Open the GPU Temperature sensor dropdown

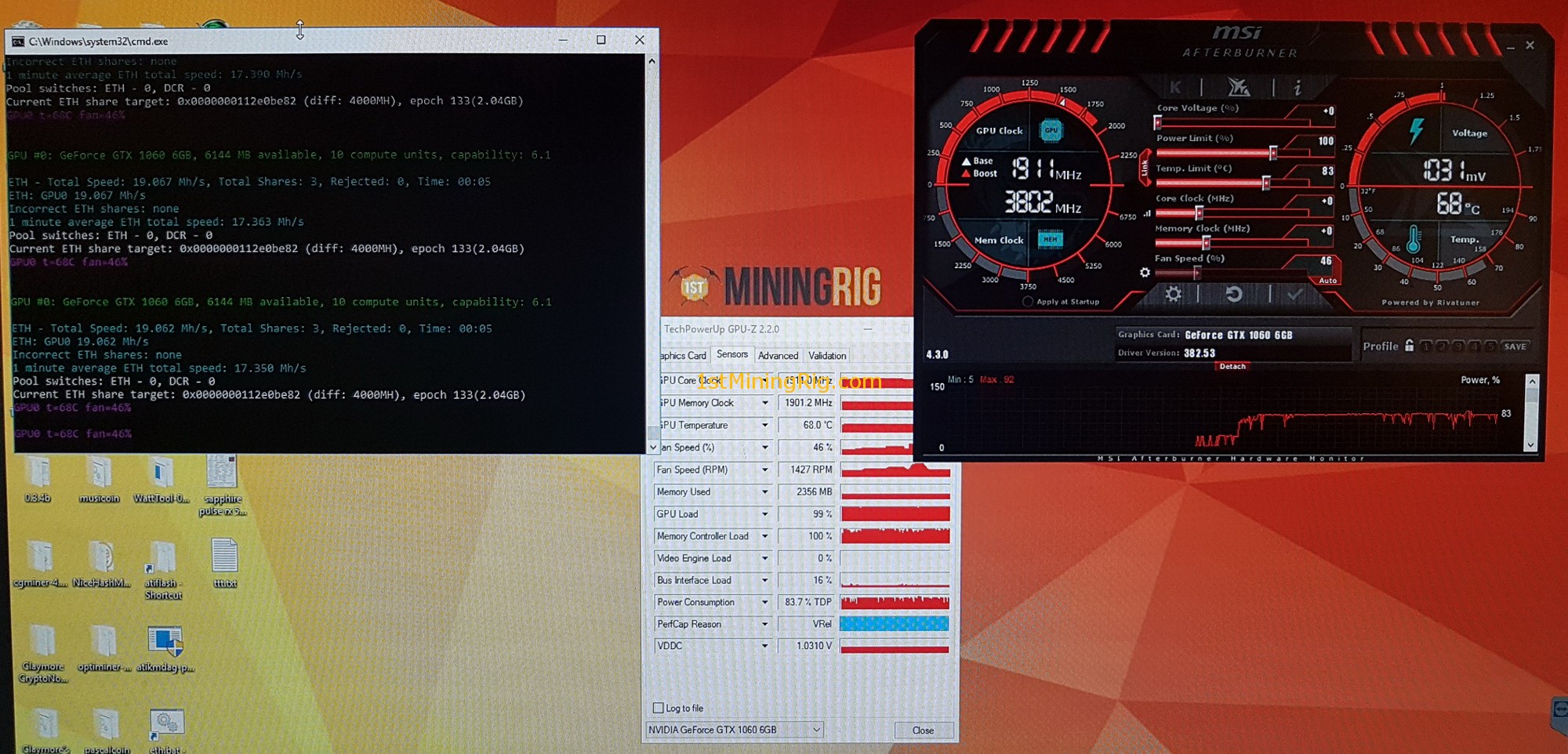(x=765, y=425)
